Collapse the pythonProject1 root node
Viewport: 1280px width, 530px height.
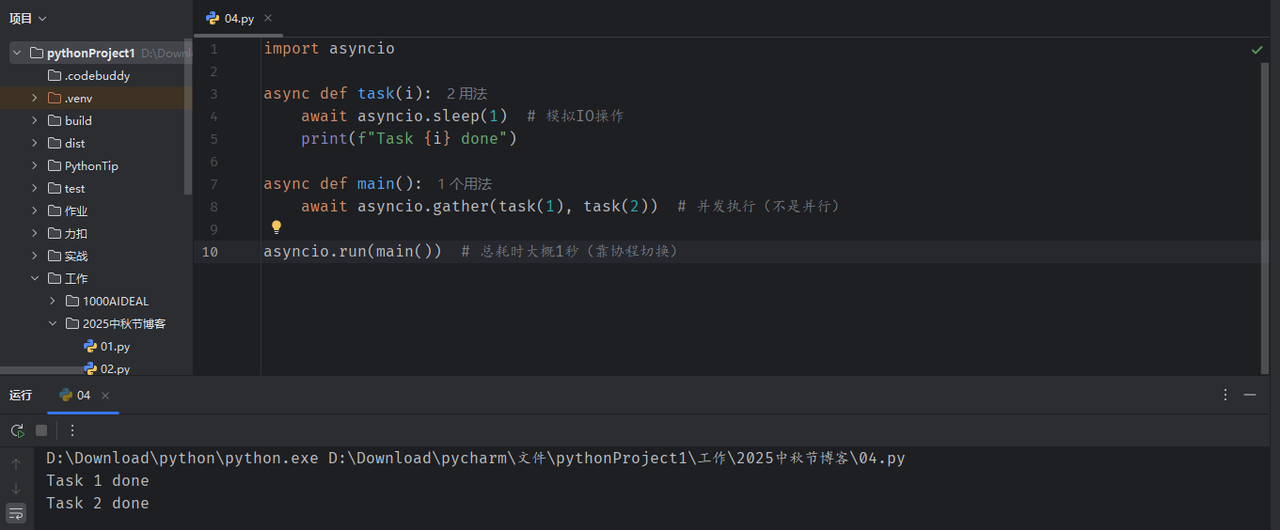17,53
